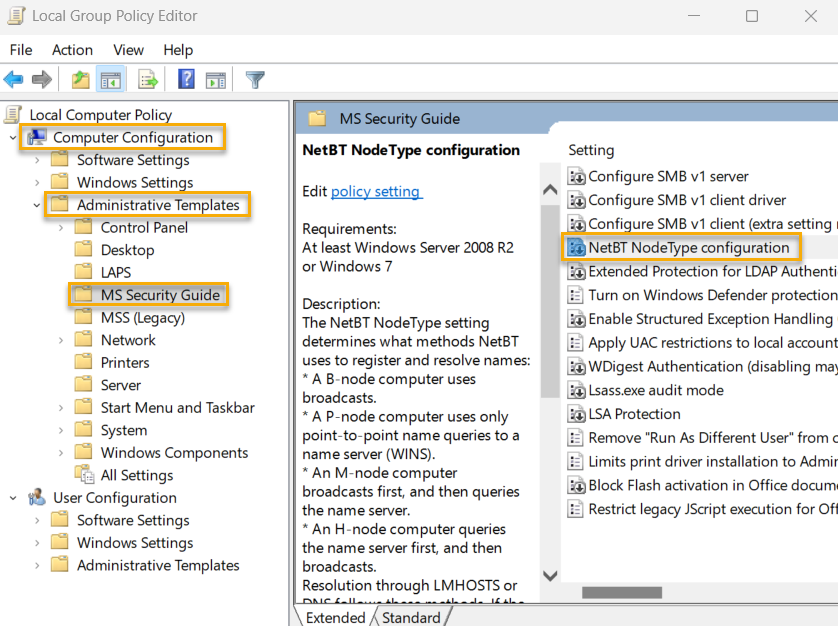
Task: Open Help using the question mark icon
Action: coord(186,79)
